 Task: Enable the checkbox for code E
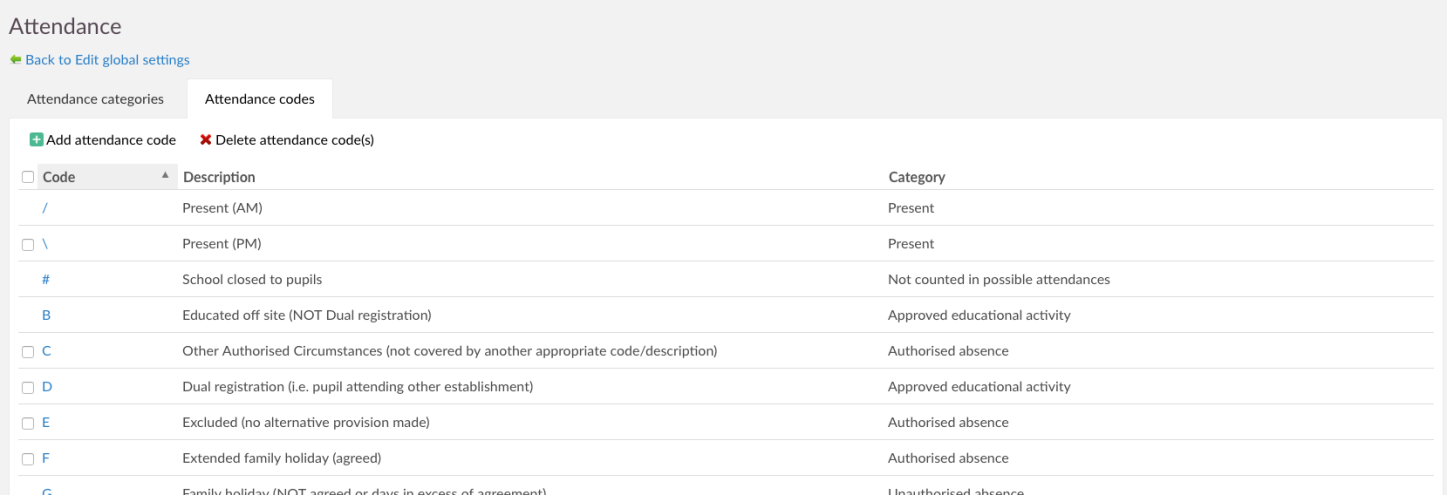[28, 423]
